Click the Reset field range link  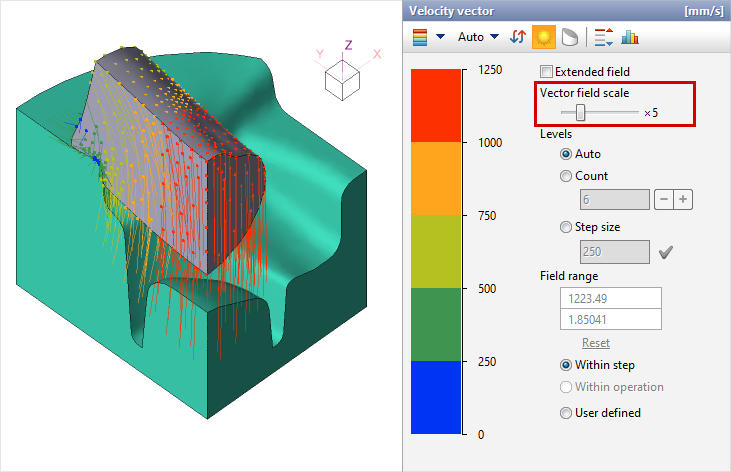(596, 343)
